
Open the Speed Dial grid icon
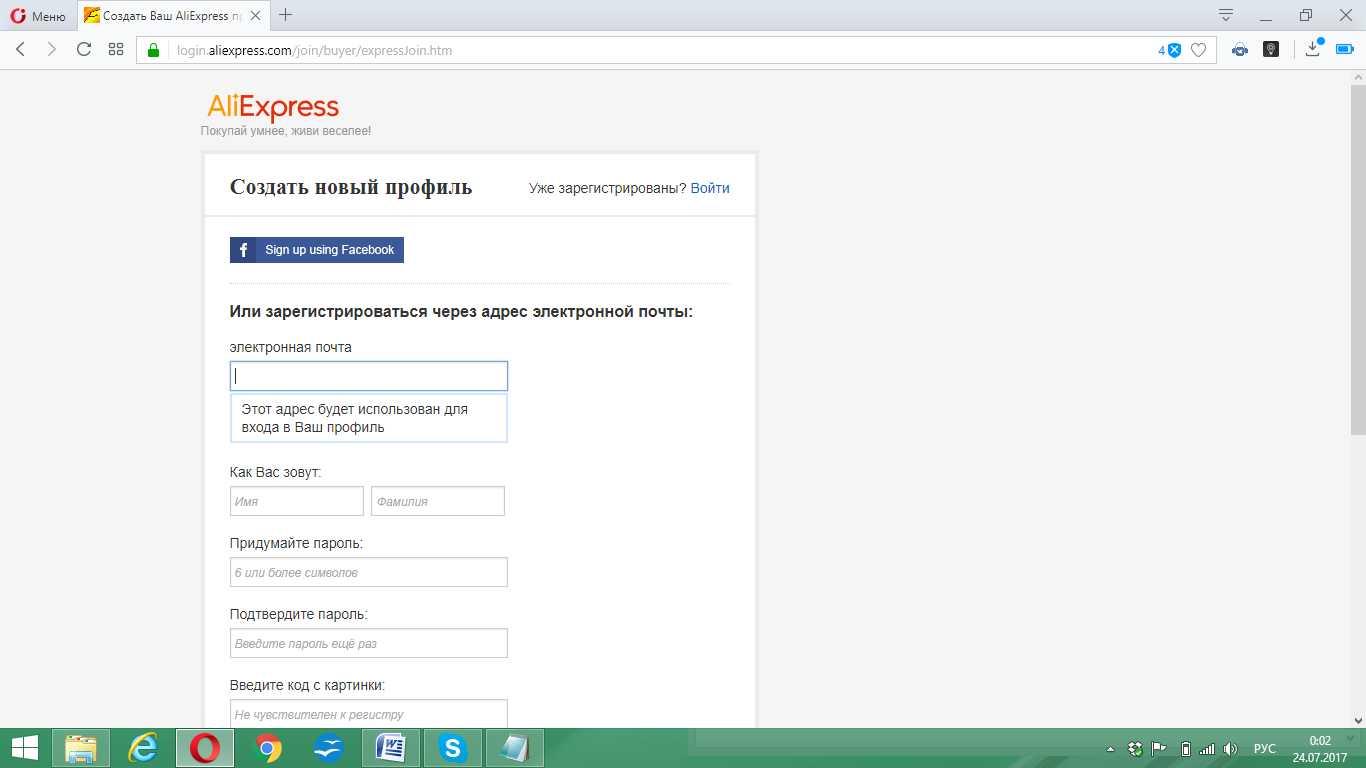click(x=116, y=49)
